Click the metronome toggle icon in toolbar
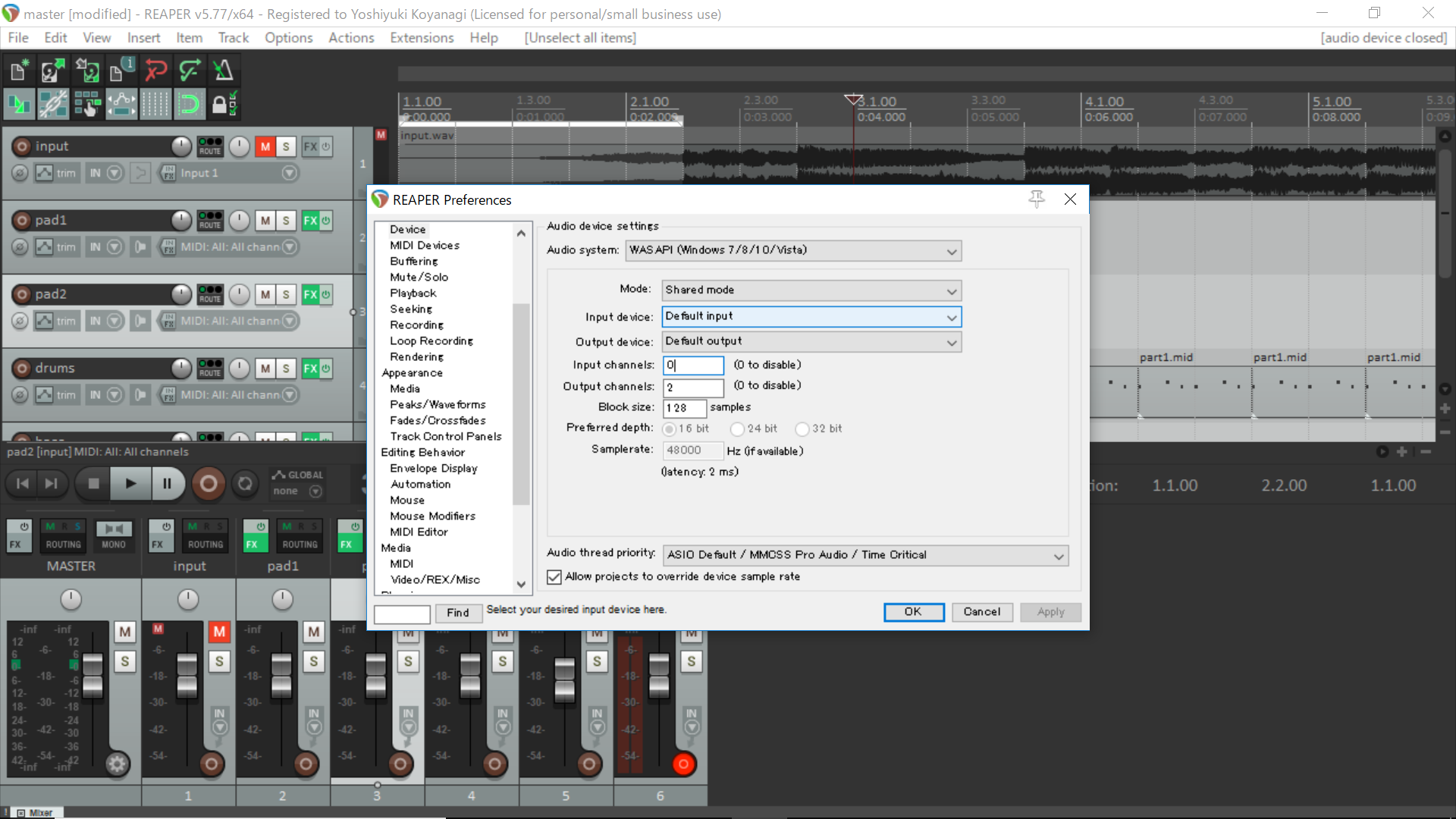Screen dimensions: 1456x819 tap(223, 71)
